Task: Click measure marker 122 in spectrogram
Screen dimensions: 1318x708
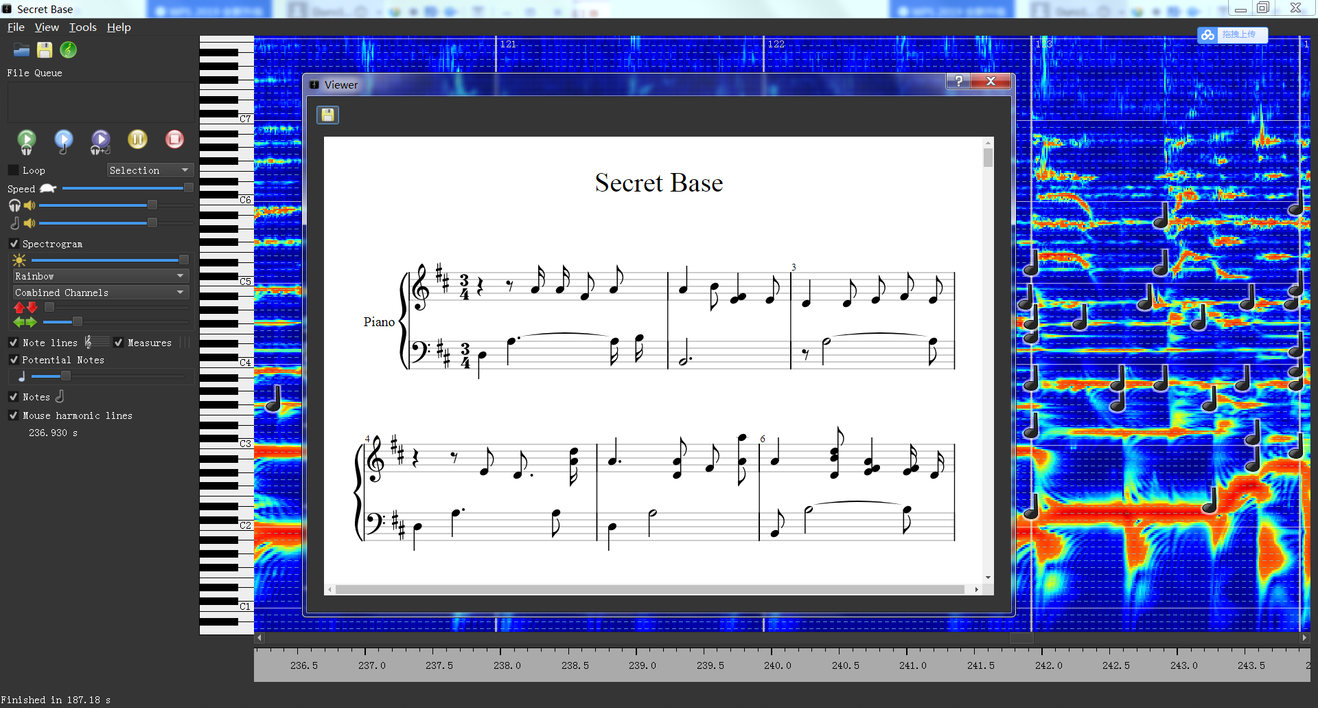Action: point(776,44)
